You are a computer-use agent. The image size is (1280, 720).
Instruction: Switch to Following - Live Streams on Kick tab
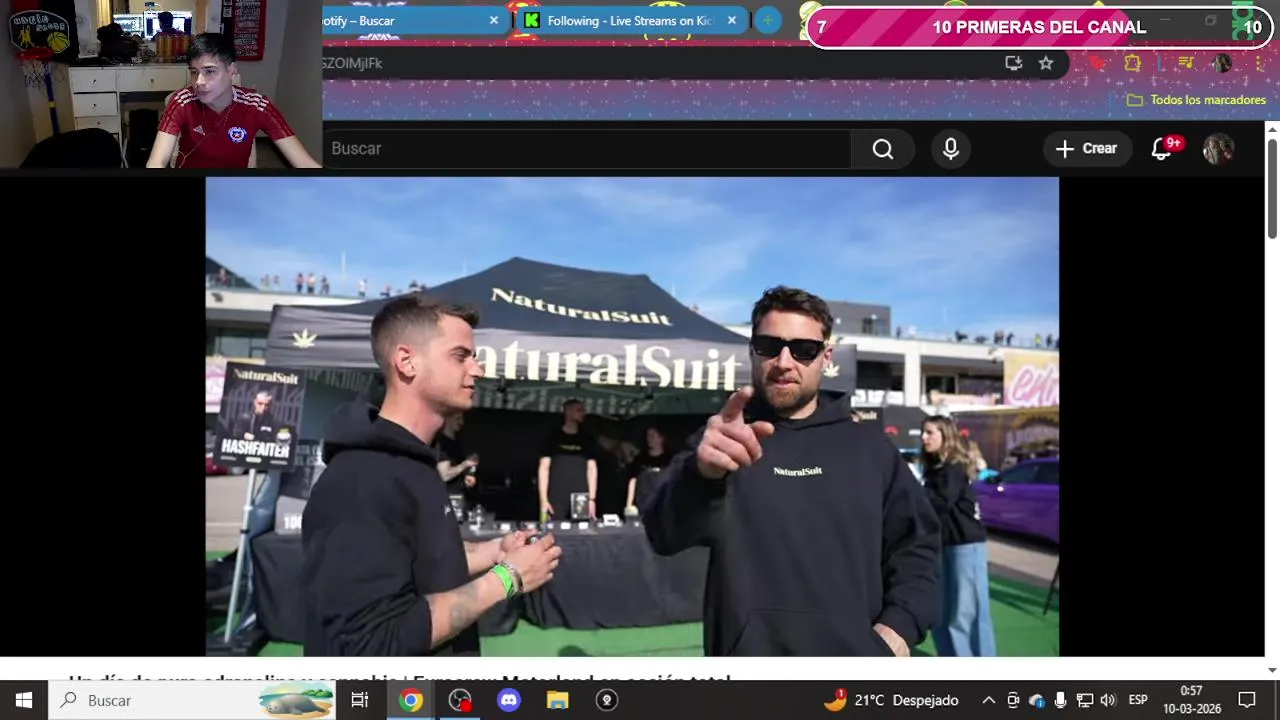tap(632, 20)
